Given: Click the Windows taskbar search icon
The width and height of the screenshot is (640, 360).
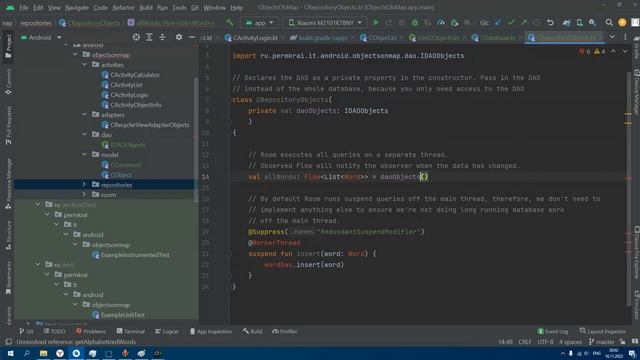Looking at the screenshot, I should (x=27, y=353).
